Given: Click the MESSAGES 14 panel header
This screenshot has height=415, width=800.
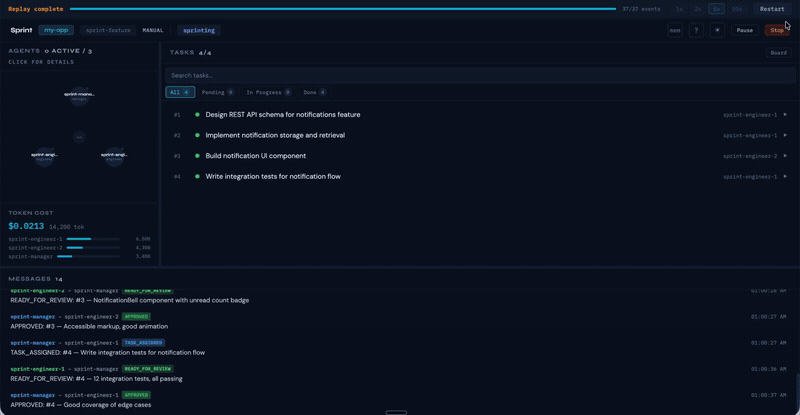Looking at the screenshot, I should click(x=36, y=279).
